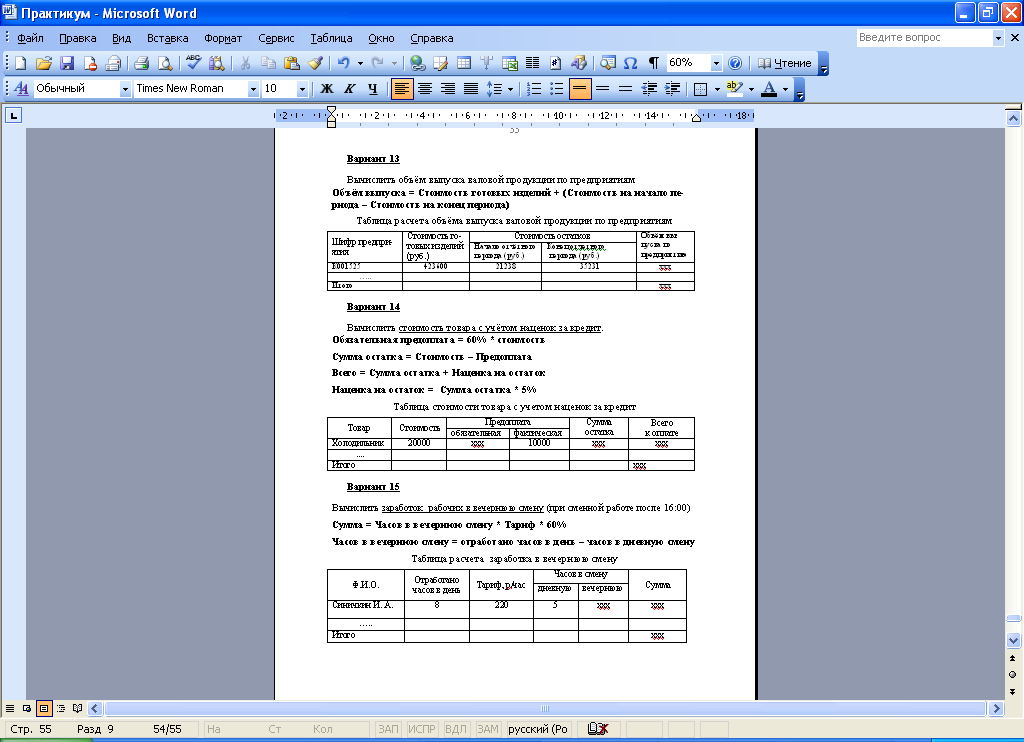Open the Файл menu
Viewport: 1024px width, 742px height.
pos(30,38)
